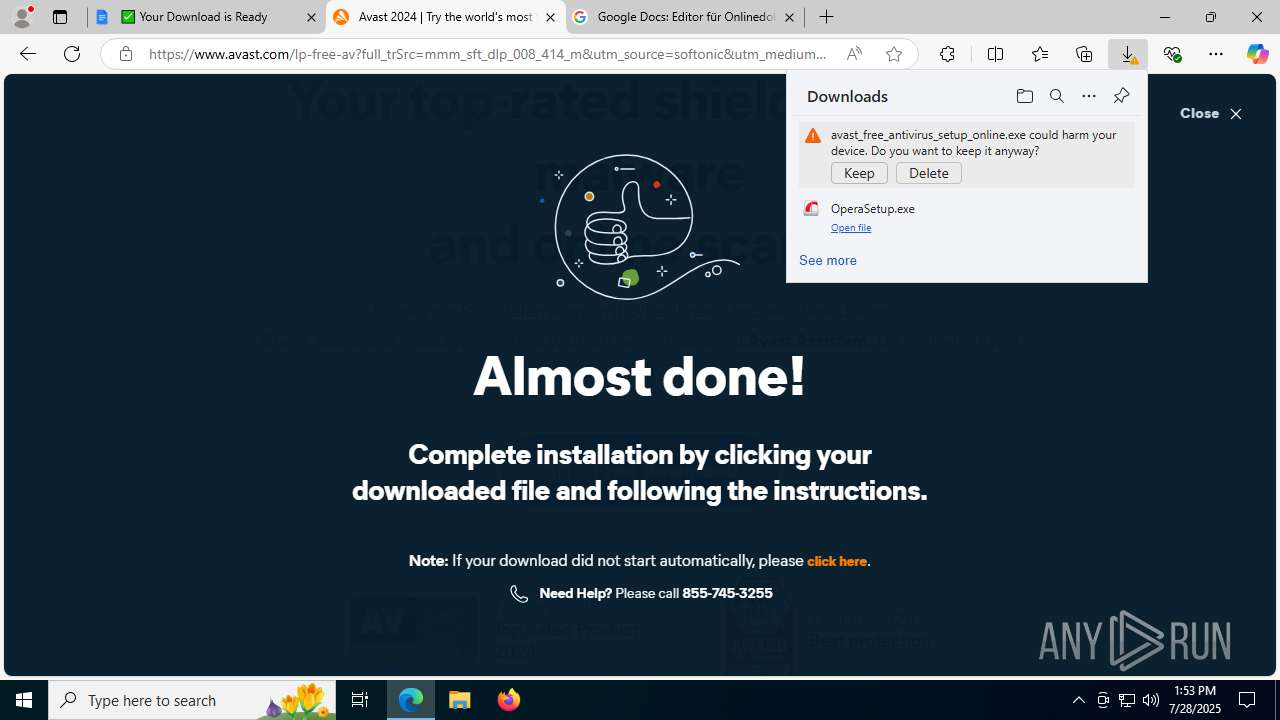Open volume control tray icon
Screen dimensions: 1280x720
click(1151, 700)
